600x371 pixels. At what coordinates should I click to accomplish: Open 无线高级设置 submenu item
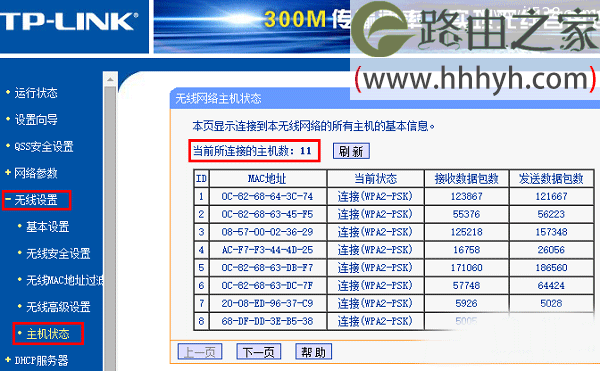click(x=58, y=307)
